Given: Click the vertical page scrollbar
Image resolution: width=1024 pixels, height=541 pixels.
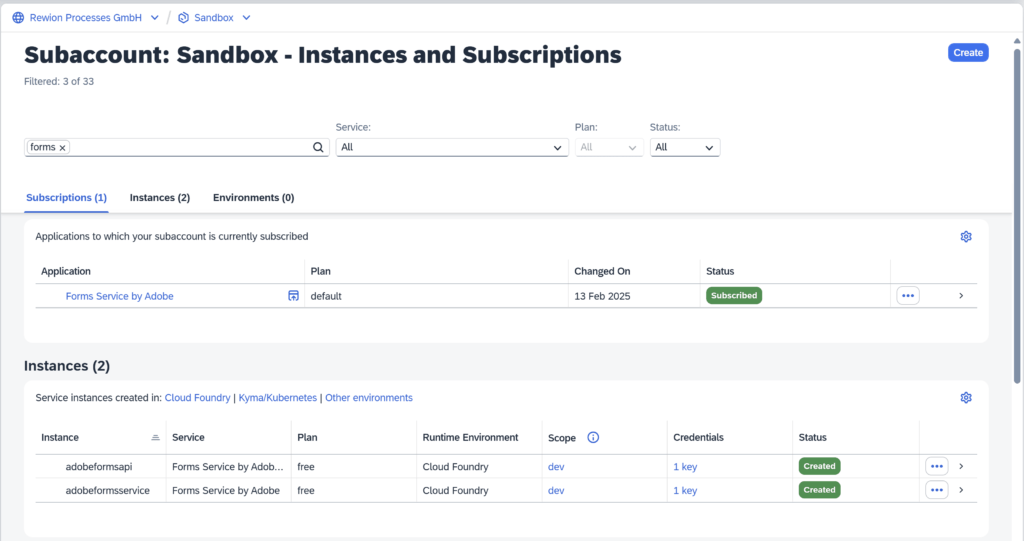Looking at the screenshot, I should click(1017, 216).
